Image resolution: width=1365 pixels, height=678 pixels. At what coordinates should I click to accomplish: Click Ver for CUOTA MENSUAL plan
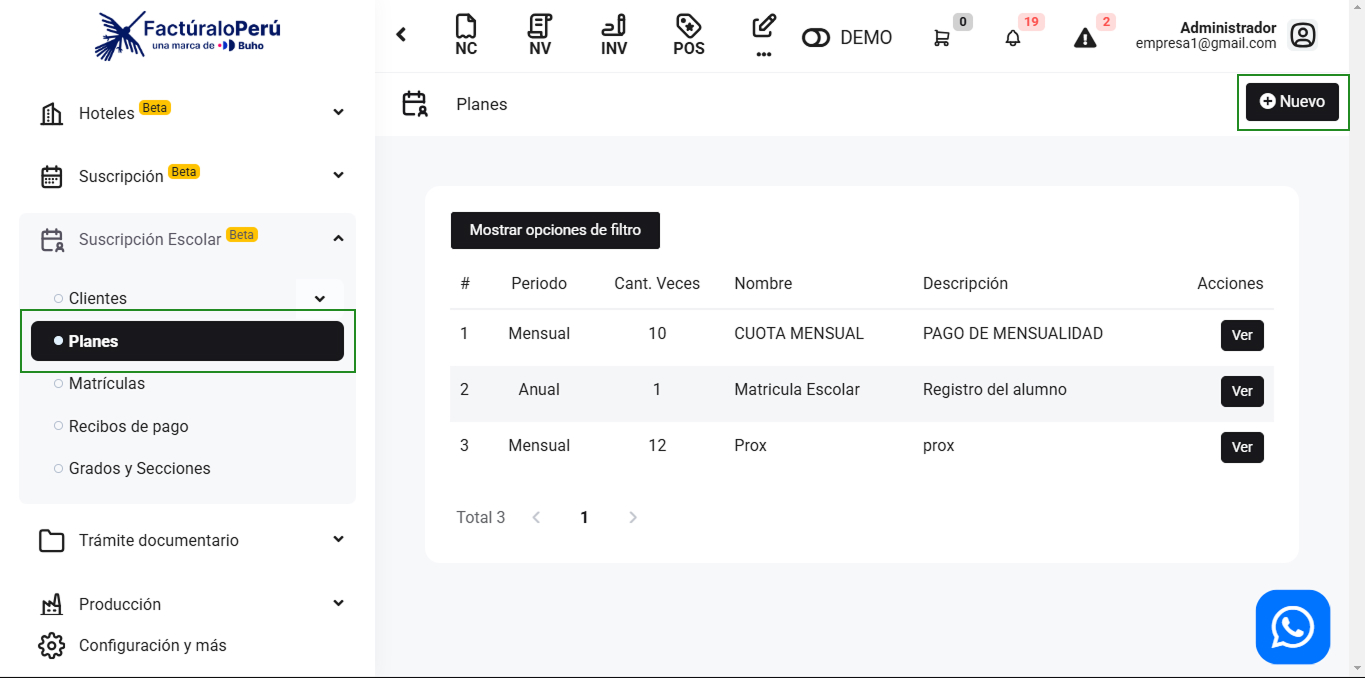click(x=1242, y=335)
